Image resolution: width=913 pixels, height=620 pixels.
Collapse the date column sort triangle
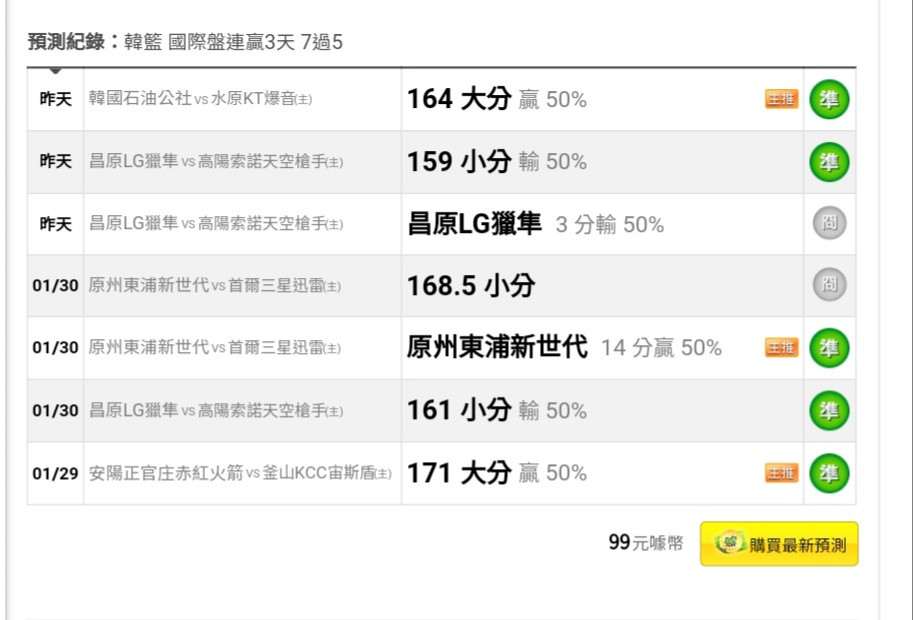[55, 71]
